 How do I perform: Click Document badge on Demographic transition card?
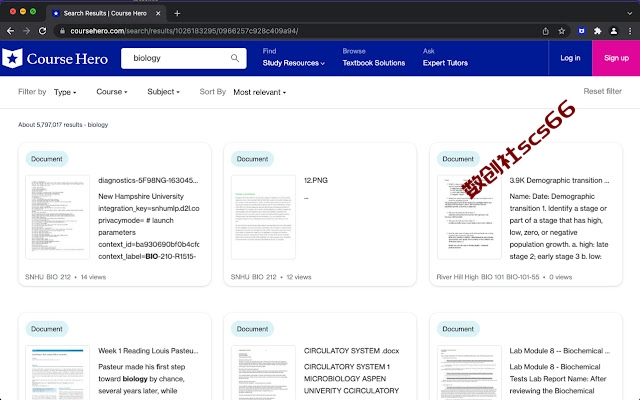point(458,159)
